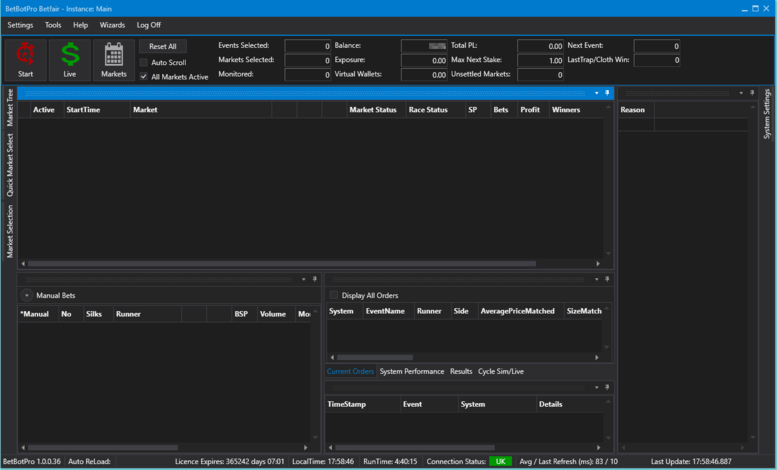Switch to Live mode with dollar icon

tap(70, 60)
